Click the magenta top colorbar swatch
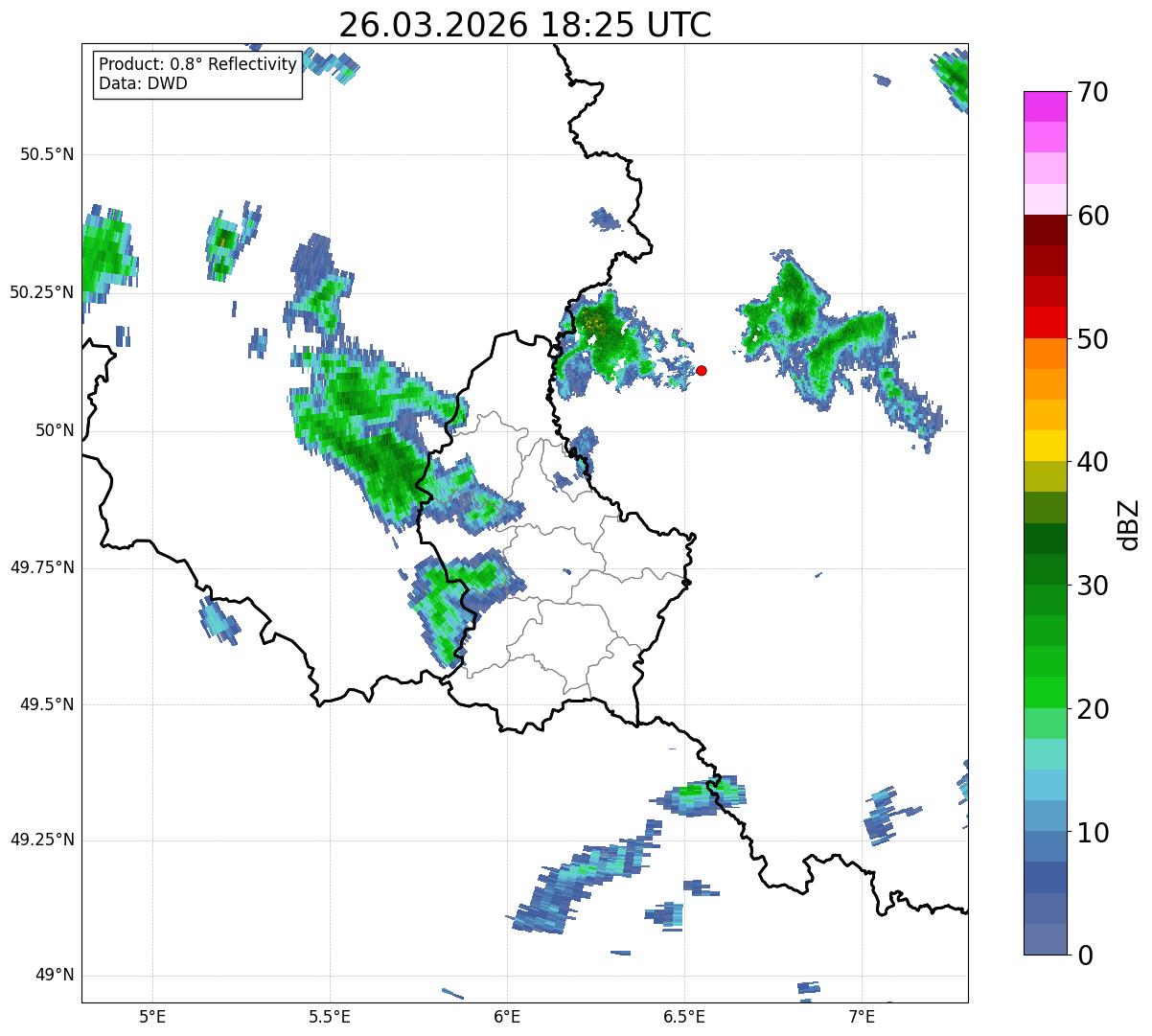1152x1036 pixels. [1045, 106]
